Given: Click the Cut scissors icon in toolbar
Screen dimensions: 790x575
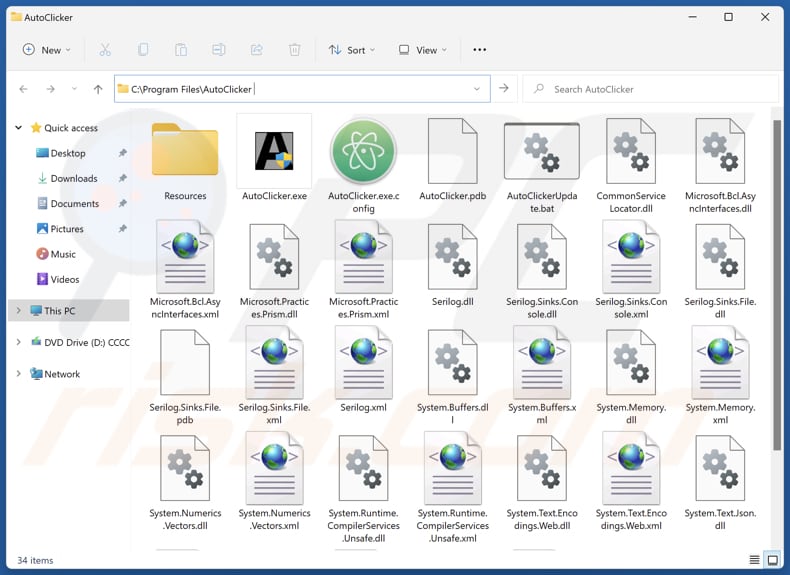Looking at the screenshot, I should 105,50.
